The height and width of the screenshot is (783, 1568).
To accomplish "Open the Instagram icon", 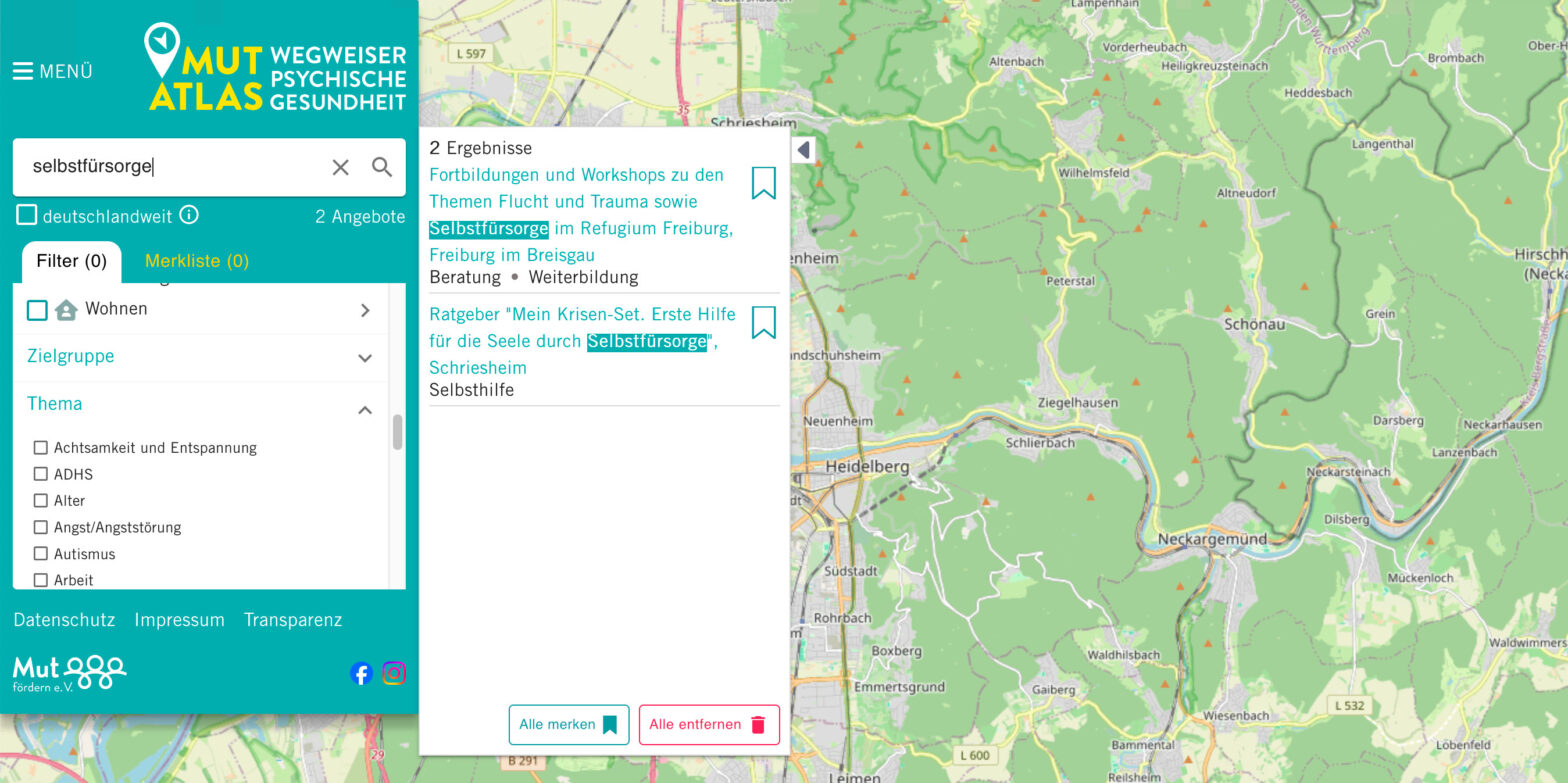I will 394,674.
